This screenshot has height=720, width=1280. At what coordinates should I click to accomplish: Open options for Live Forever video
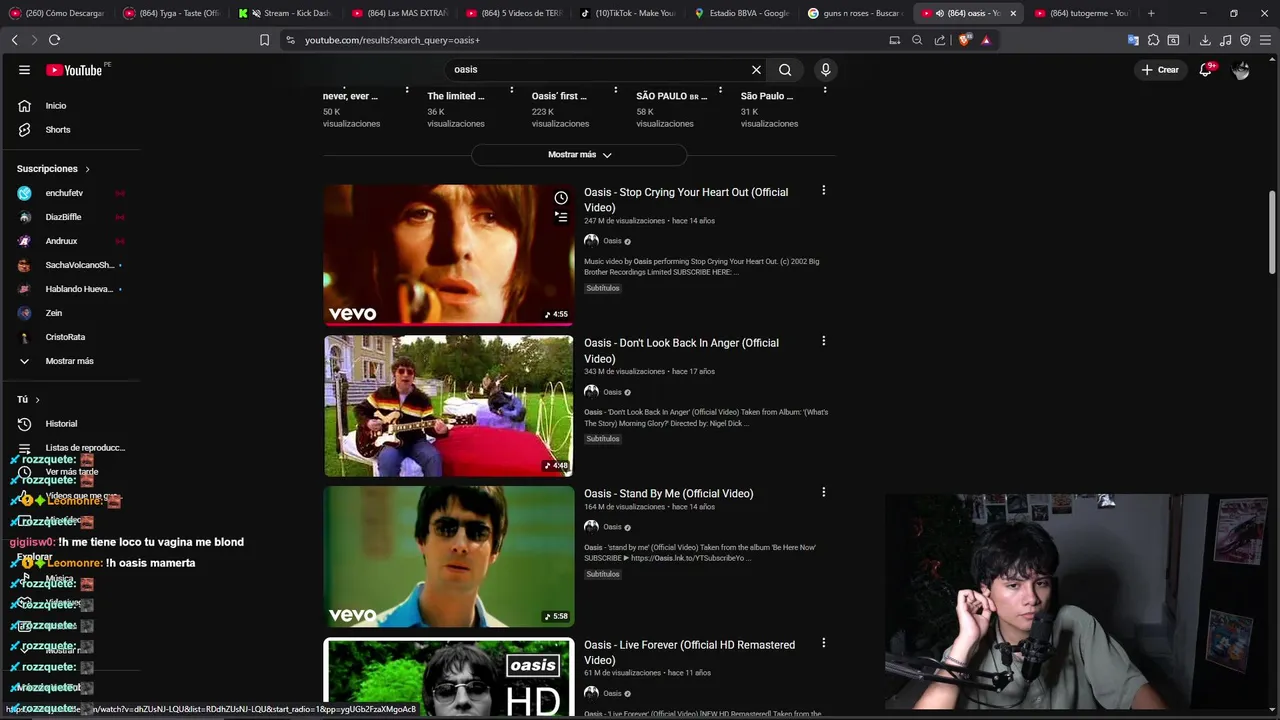823,643
